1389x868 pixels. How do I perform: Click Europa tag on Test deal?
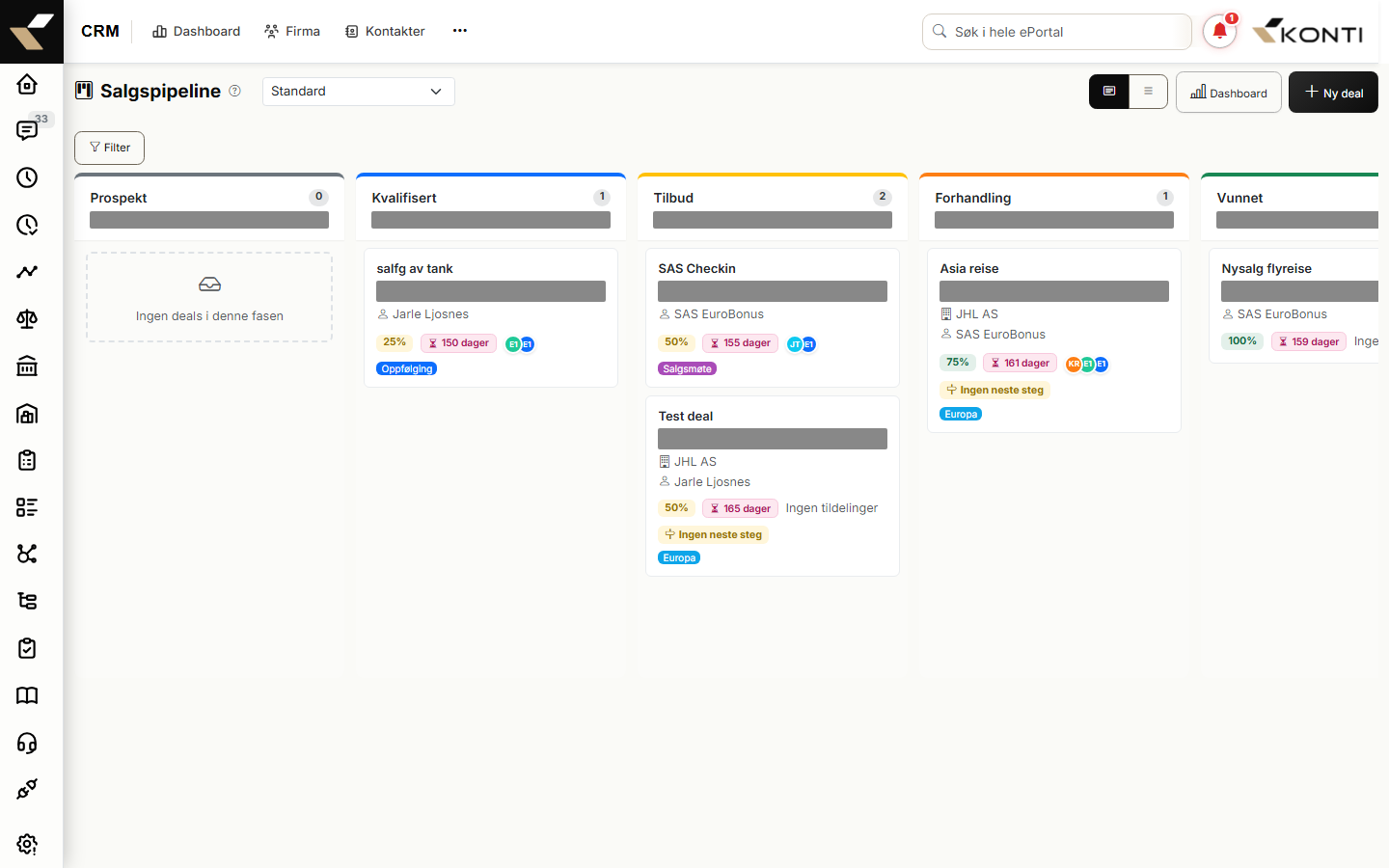(x=679, y=557)
